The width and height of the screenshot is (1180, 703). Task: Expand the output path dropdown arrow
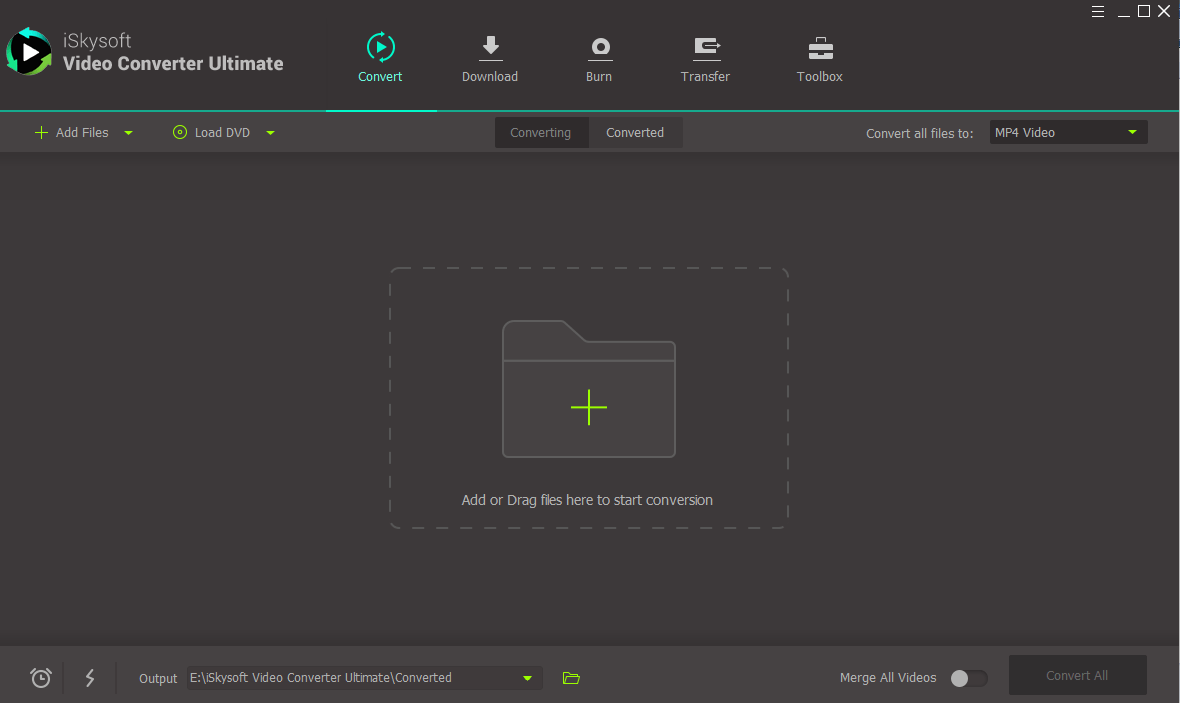click(x=528, y=678)
